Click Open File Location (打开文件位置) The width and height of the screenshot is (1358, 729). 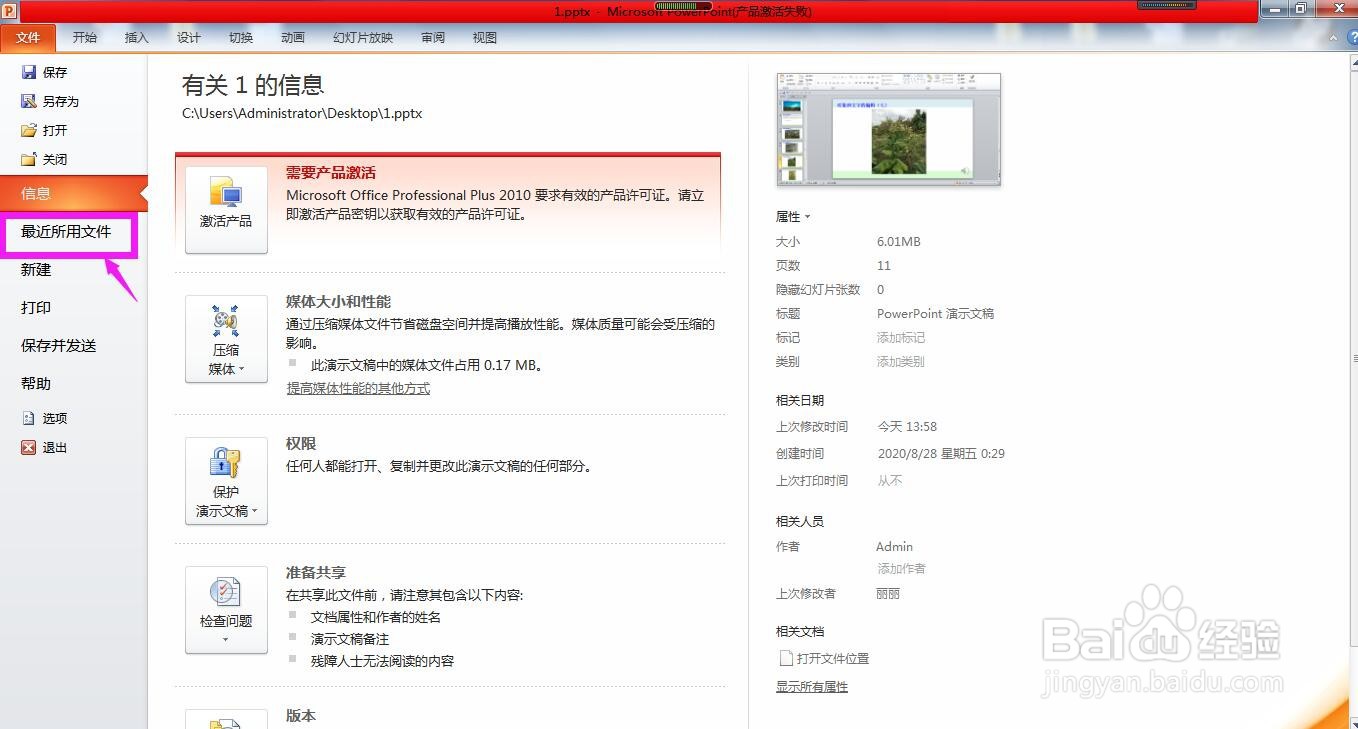pyautogui.click(x=833, y=658)
